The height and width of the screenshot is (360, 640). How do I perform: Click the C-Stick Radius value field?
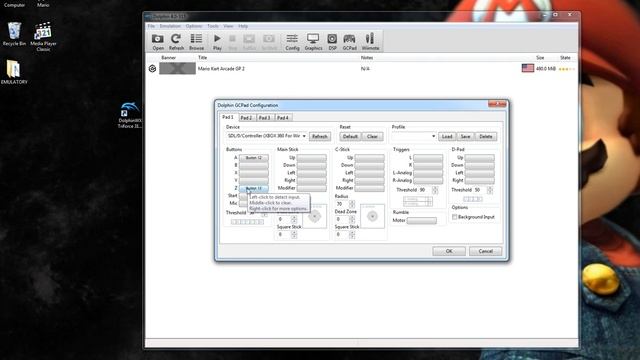(x=342, y=204)
